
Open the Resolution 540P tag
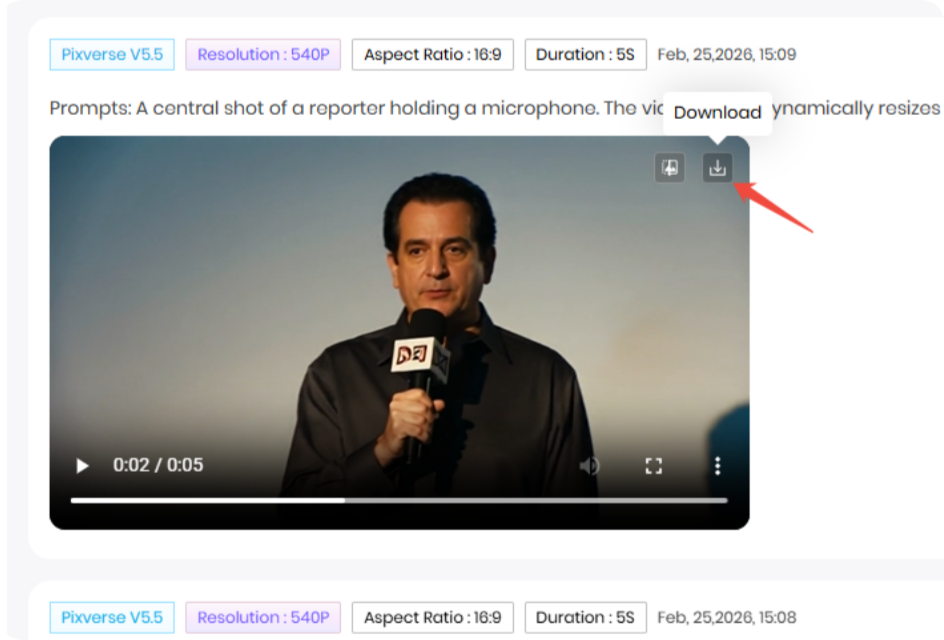pyautogui.click(x=262, y=54)
